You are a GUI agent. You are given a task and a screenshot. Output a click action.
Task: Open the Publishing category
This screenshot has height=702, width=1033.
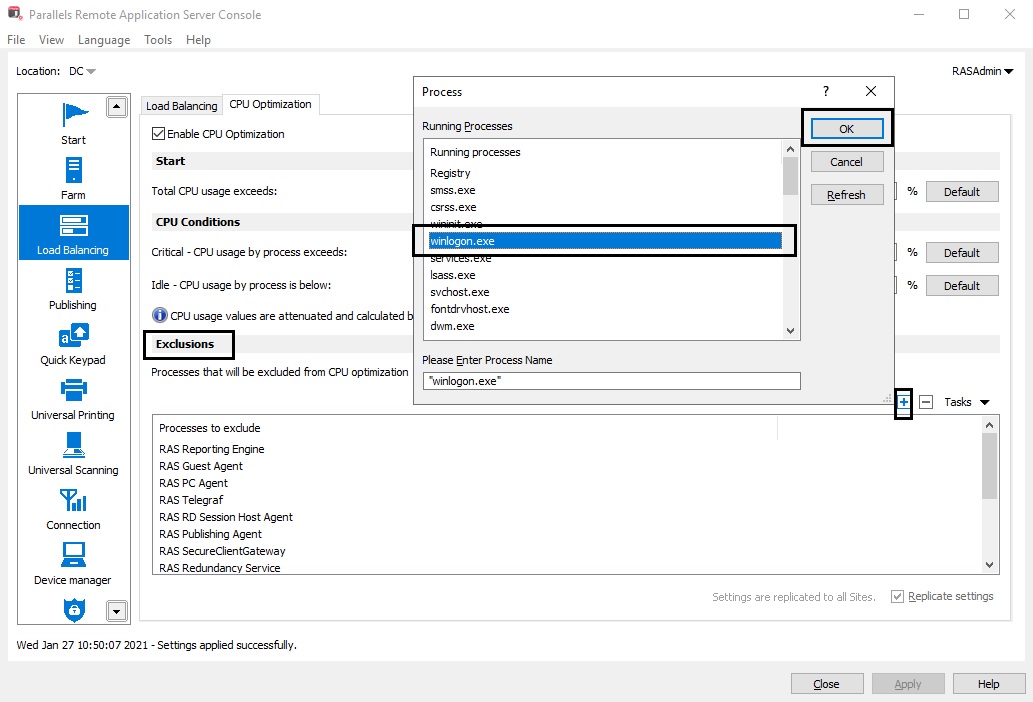73,288
